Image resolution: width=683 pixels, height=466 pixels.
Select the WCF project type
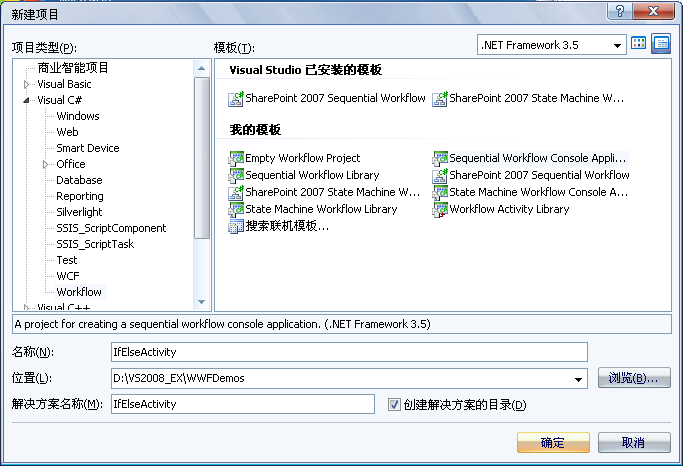coord(68,276)
